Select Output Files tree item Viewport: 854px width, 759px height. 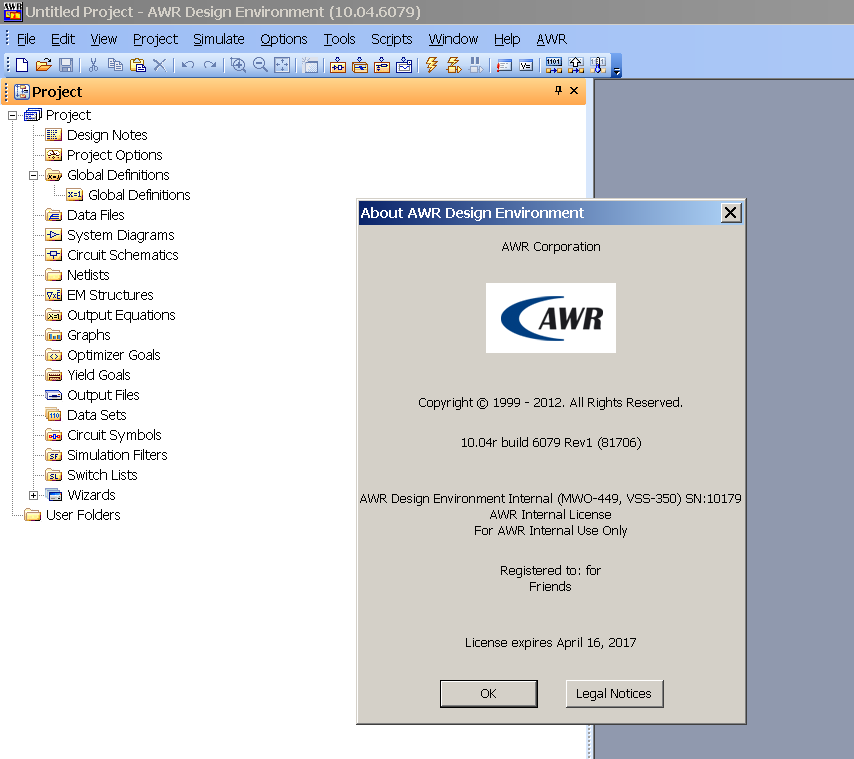[x=103, y=395]
